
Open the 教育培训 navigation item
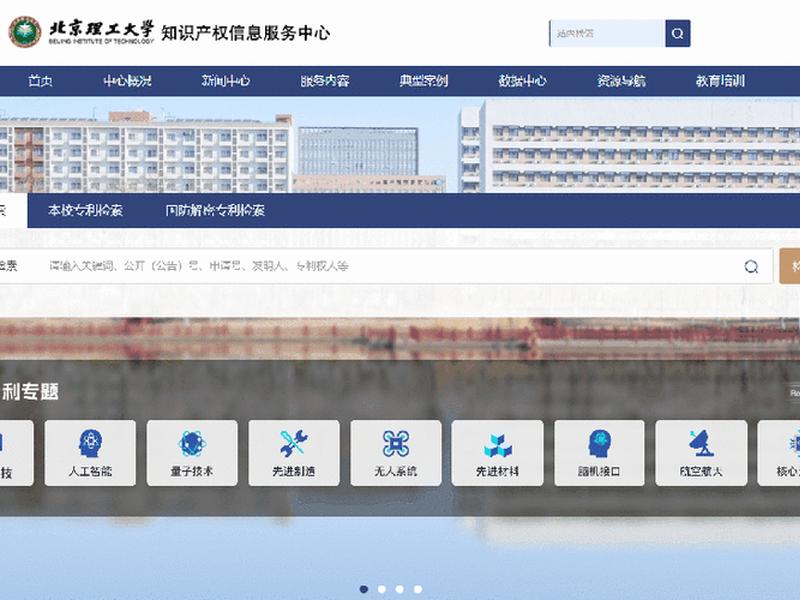(x=720, y=81)
